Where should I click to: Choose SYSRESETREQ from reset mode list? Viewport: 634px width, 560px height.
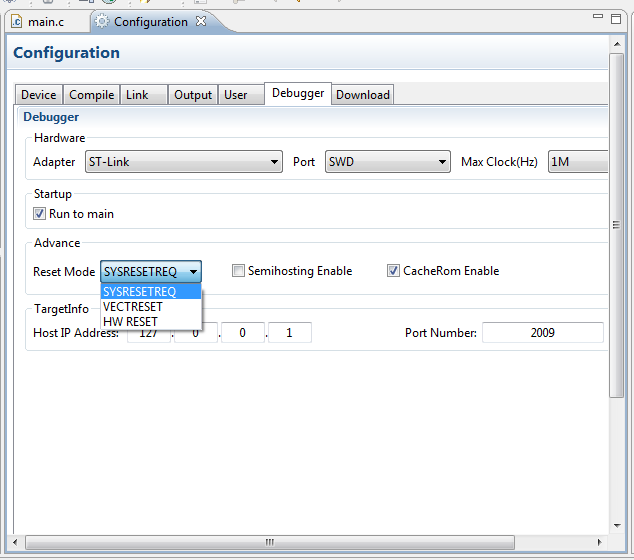point(151,292)
